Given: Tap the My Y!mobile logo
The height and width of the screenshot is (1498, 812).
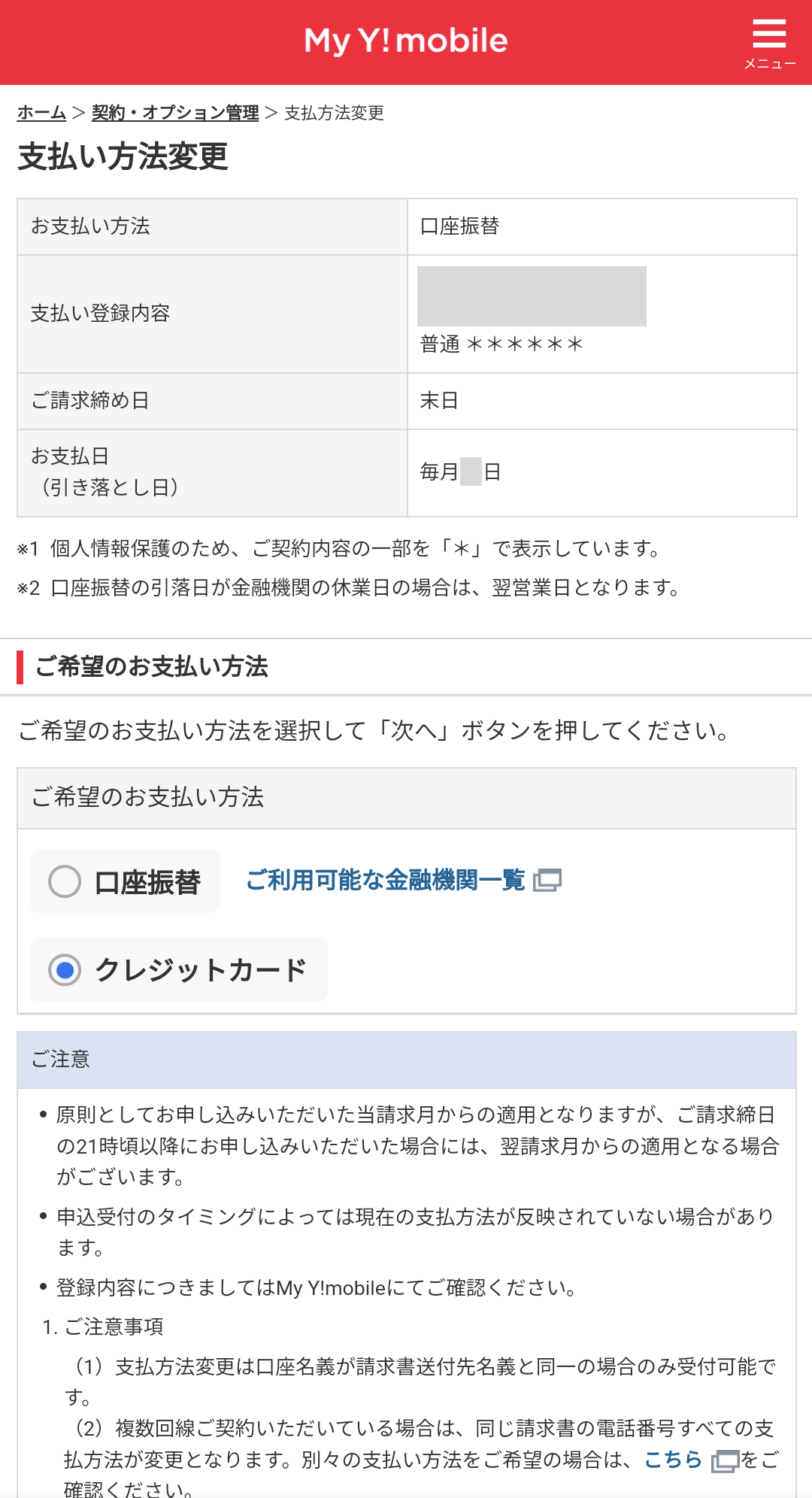Looking at the screenshot, I should [x=406, y=41].
